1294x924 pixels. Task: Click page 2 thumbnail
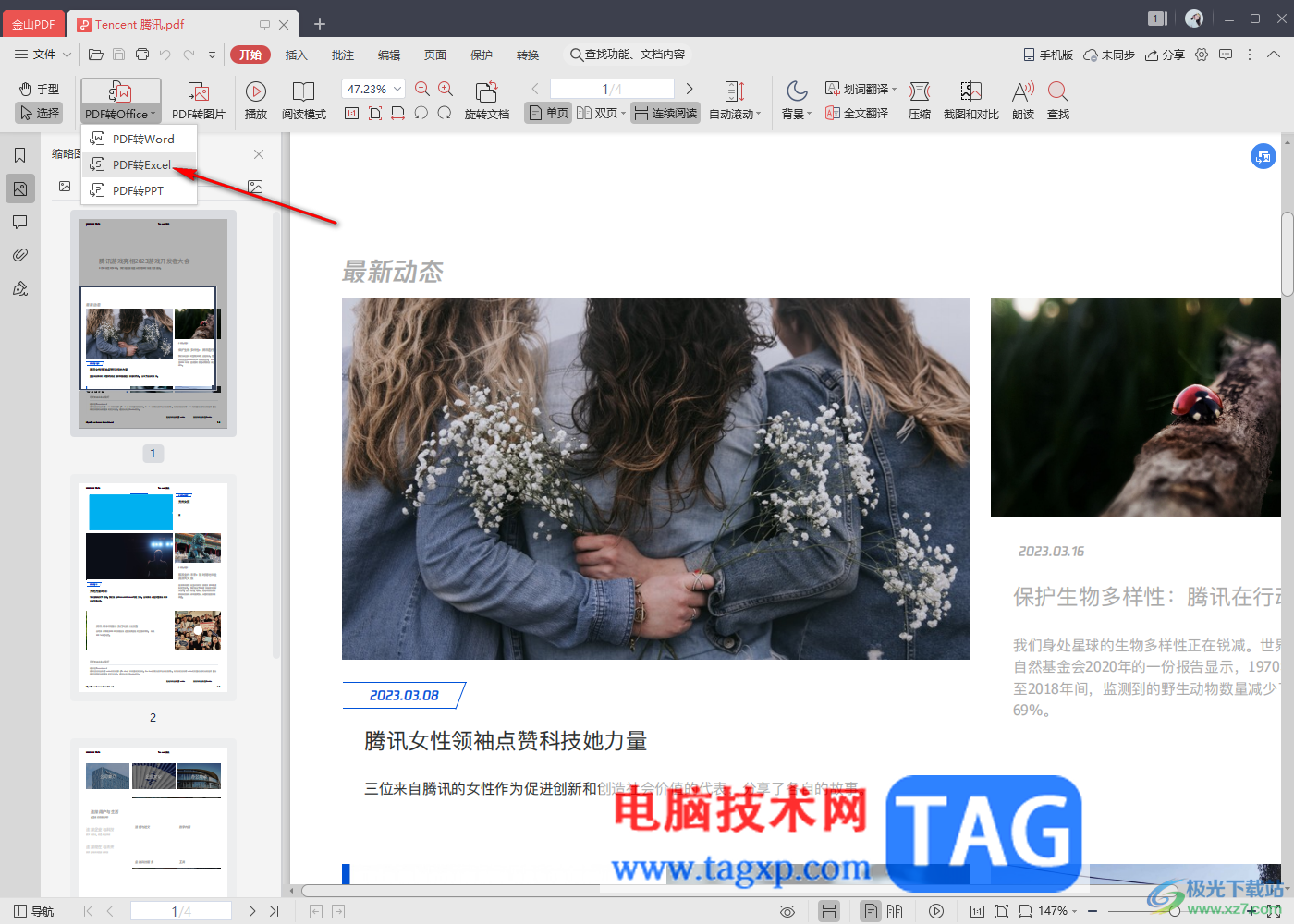pos(153,587)
